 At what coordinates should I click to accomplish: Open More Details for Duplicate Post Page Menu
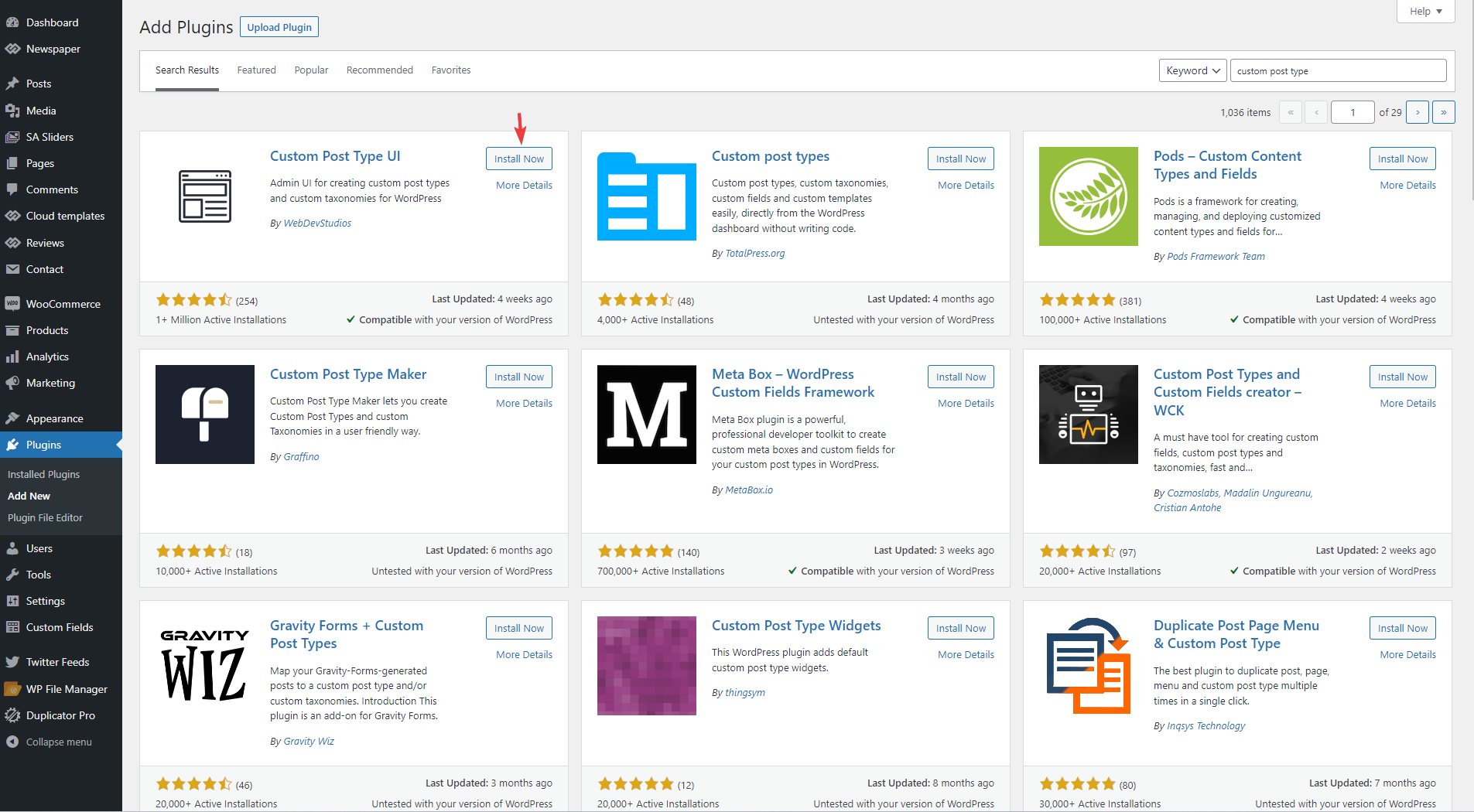point(1407,654)
